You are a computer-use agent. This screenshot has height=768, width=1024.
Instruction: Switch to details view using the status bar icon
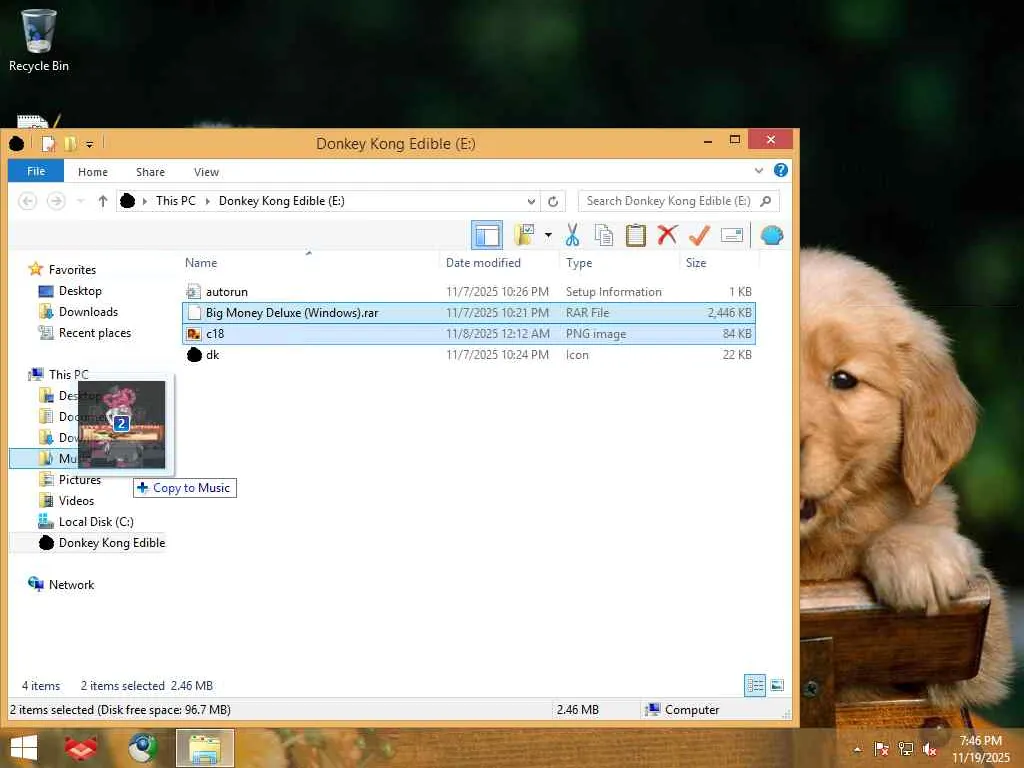[x=755, y=685]
